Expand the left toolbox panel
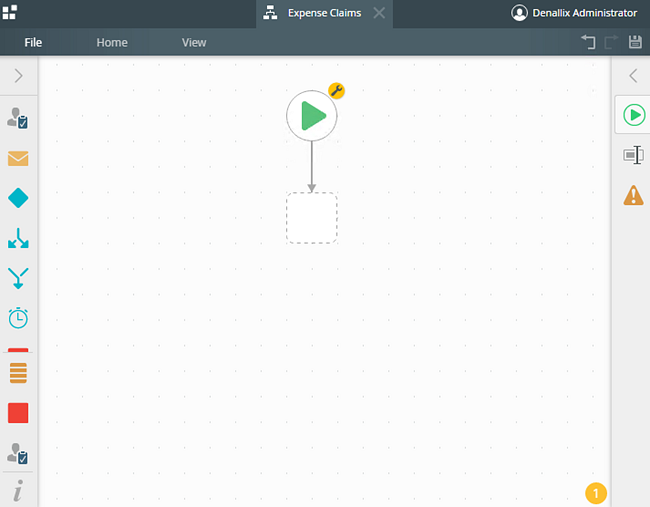Image resolution: width=650 pixels, height=507 pixels. click(18, 76)
